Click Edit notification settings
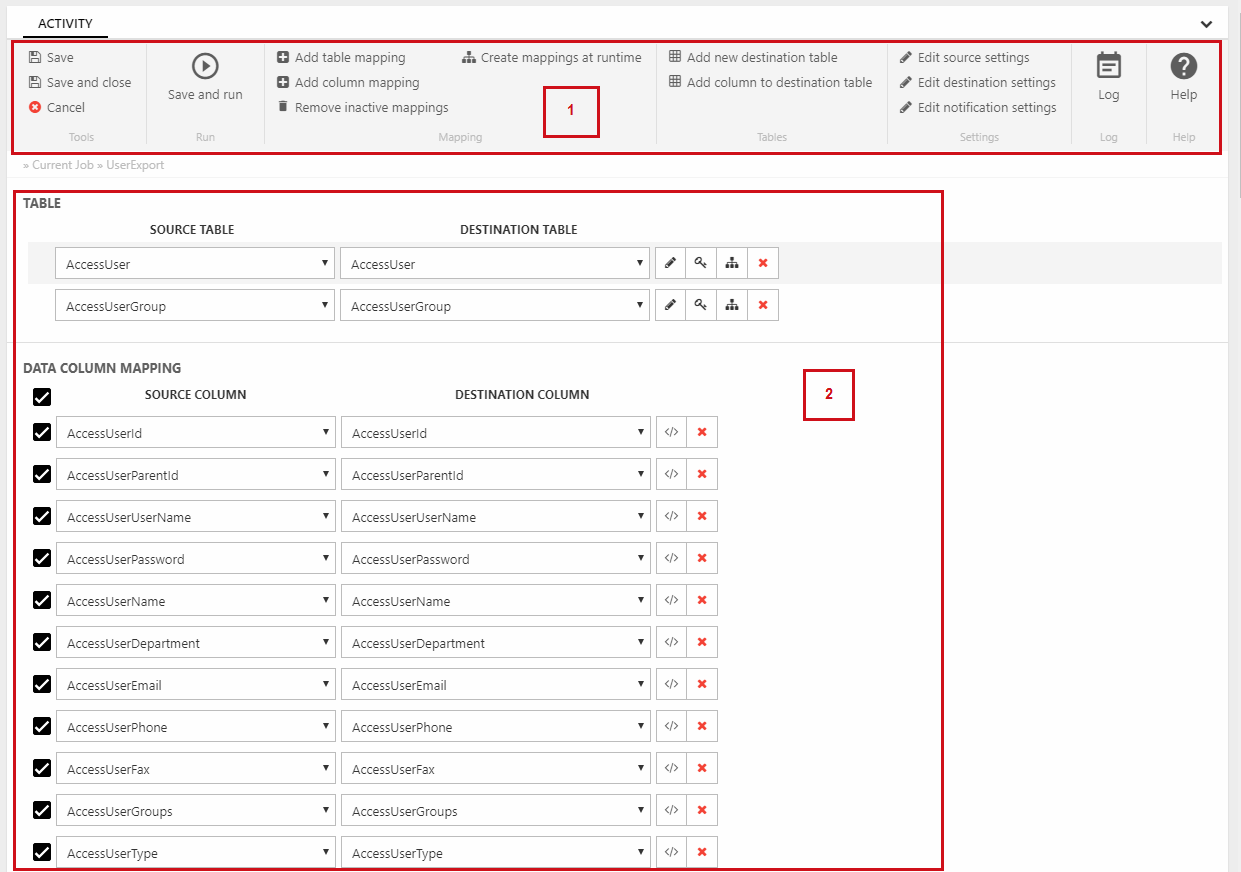 [x=986, y=108]
